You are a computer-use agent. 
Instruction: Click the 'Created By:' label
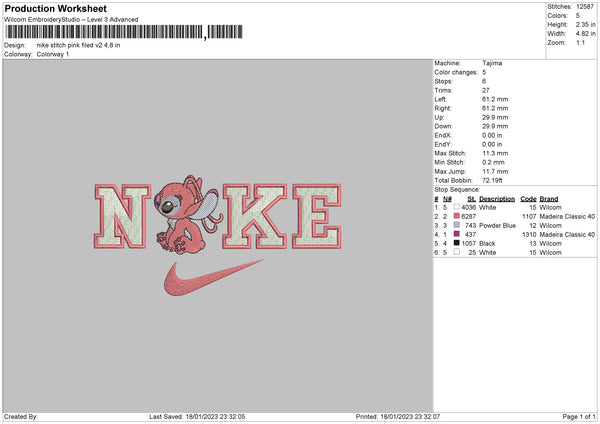(21, 416)
